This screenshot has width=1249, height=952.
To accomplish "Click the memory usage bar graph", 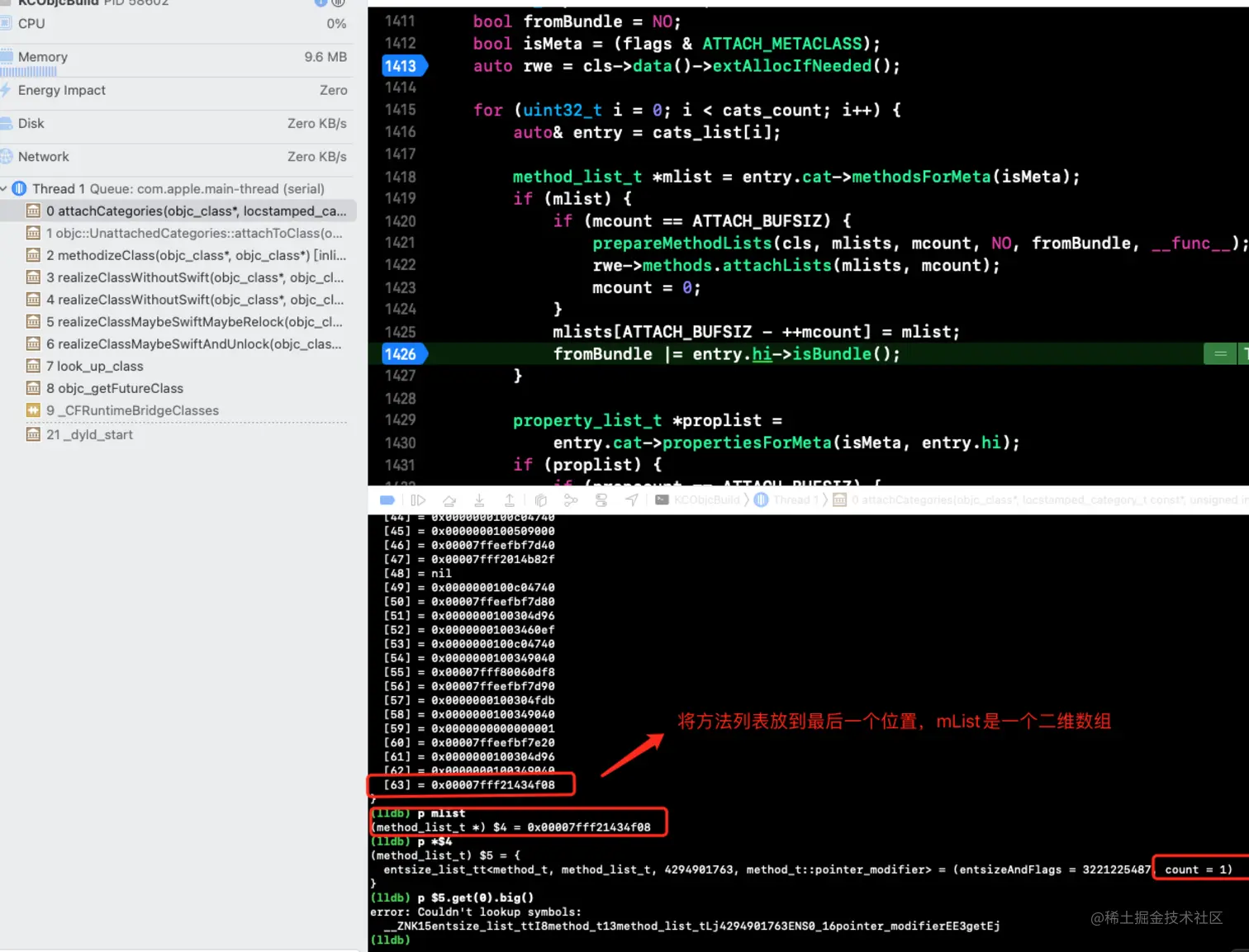I will 29,72.
